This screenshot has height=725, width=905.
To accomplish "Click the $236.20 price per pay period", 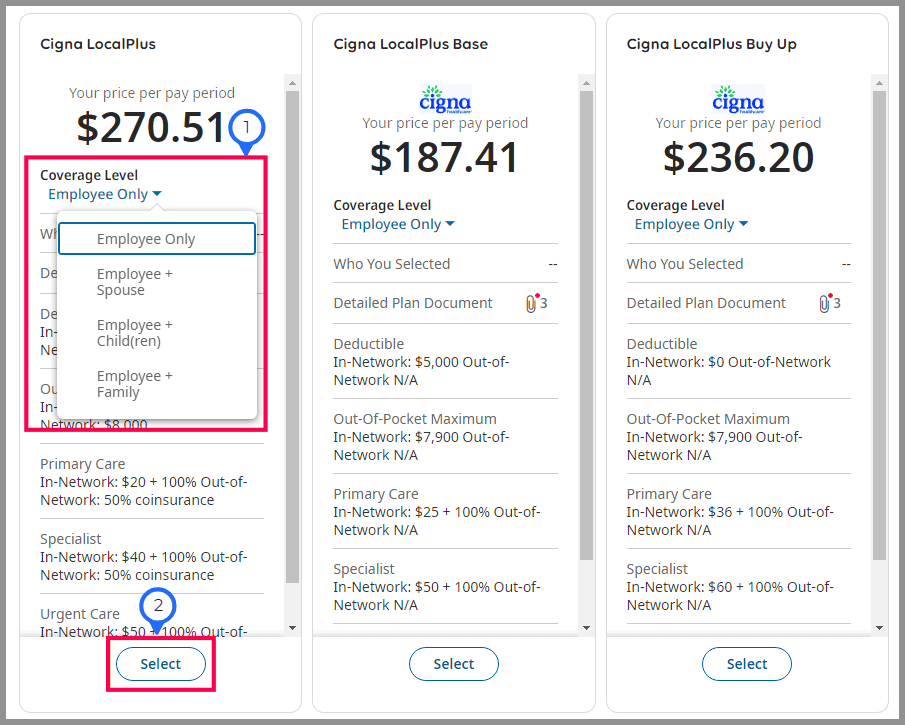I will (738, 157).
